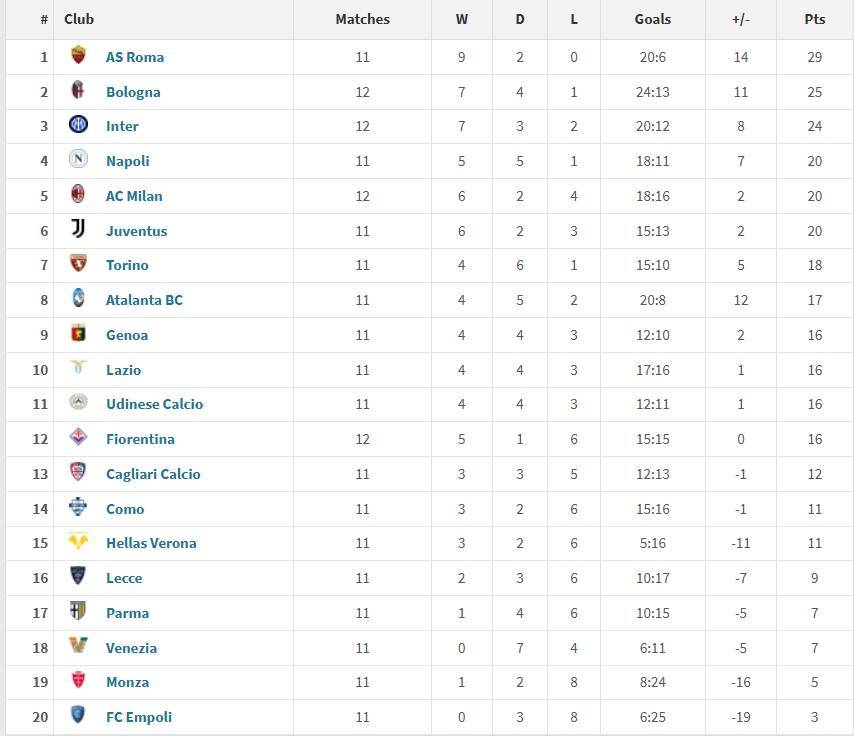The image size is (854, 736).
Task: Open the Genoa team link
Action: [127, 335]
